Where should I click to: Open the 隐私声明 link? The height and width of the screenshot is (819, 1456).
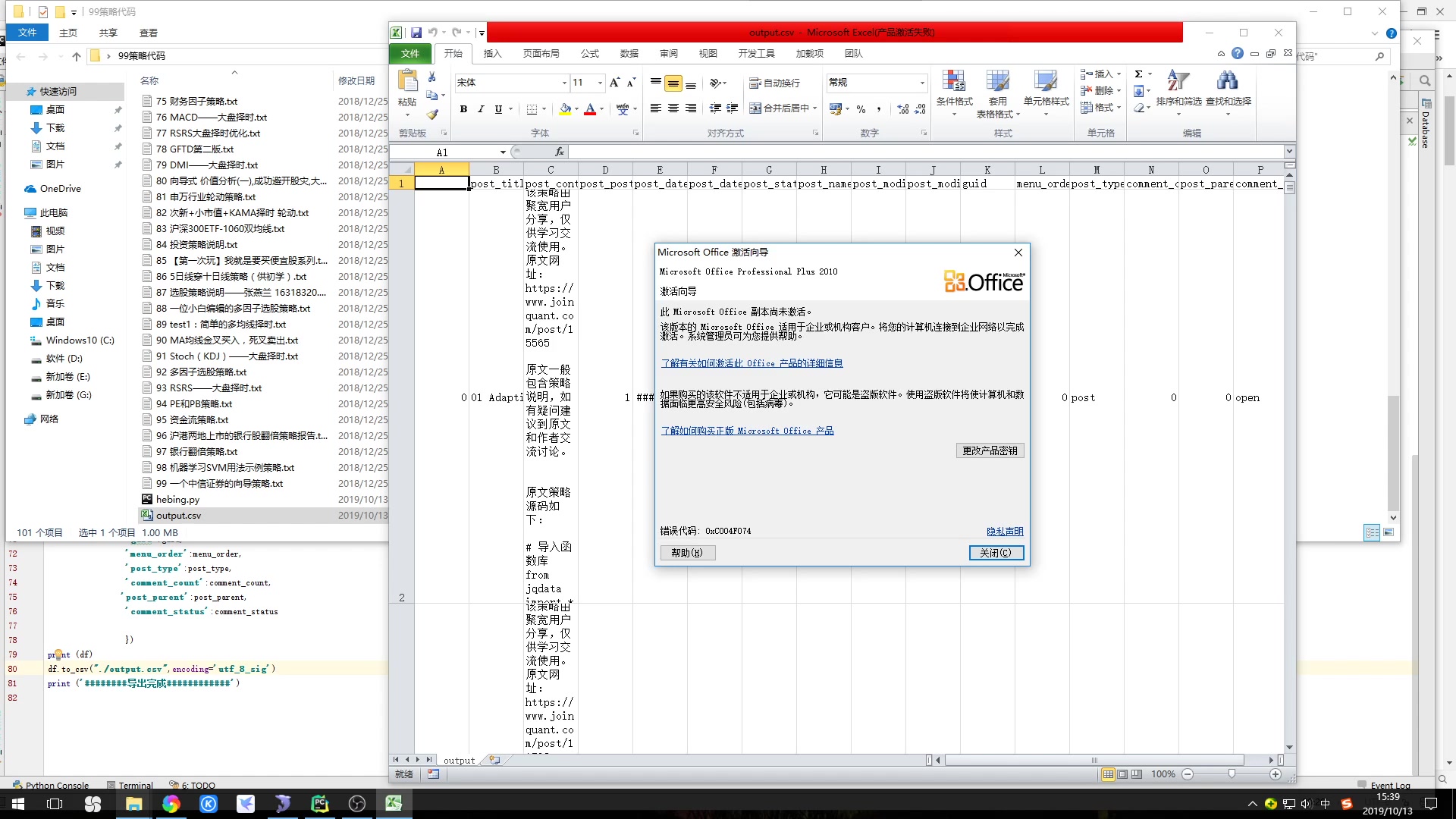(x=1005, y=532)
